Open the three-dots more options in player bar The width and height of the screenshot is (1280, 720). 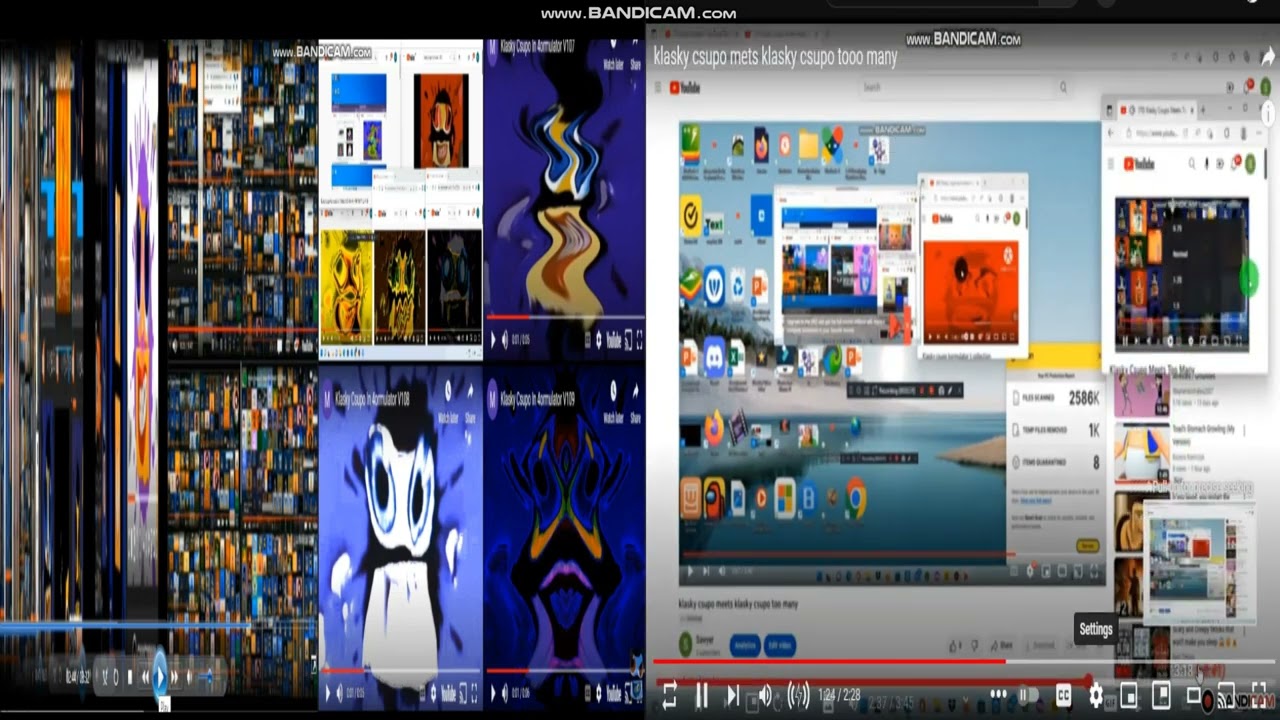(x=998, y=695)
